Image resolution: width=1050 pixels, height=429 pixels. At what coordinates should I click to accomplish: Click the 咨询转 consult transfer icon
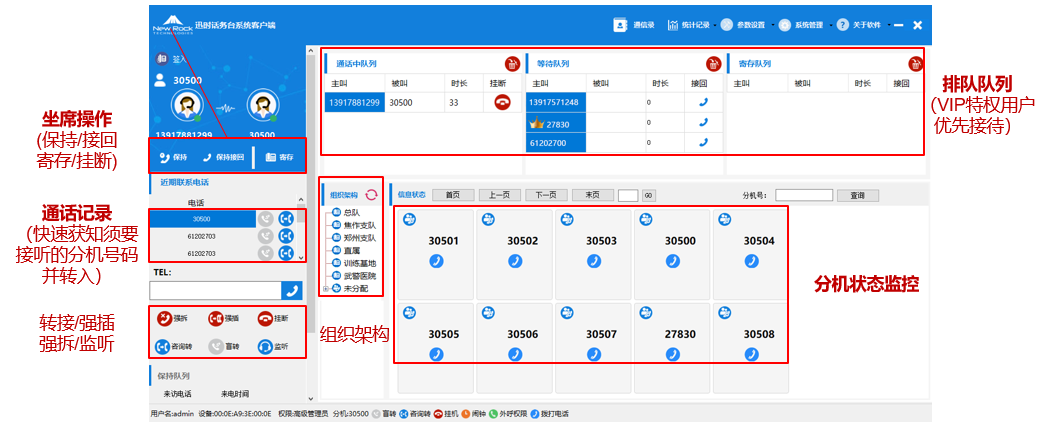(x=165, y=347)
